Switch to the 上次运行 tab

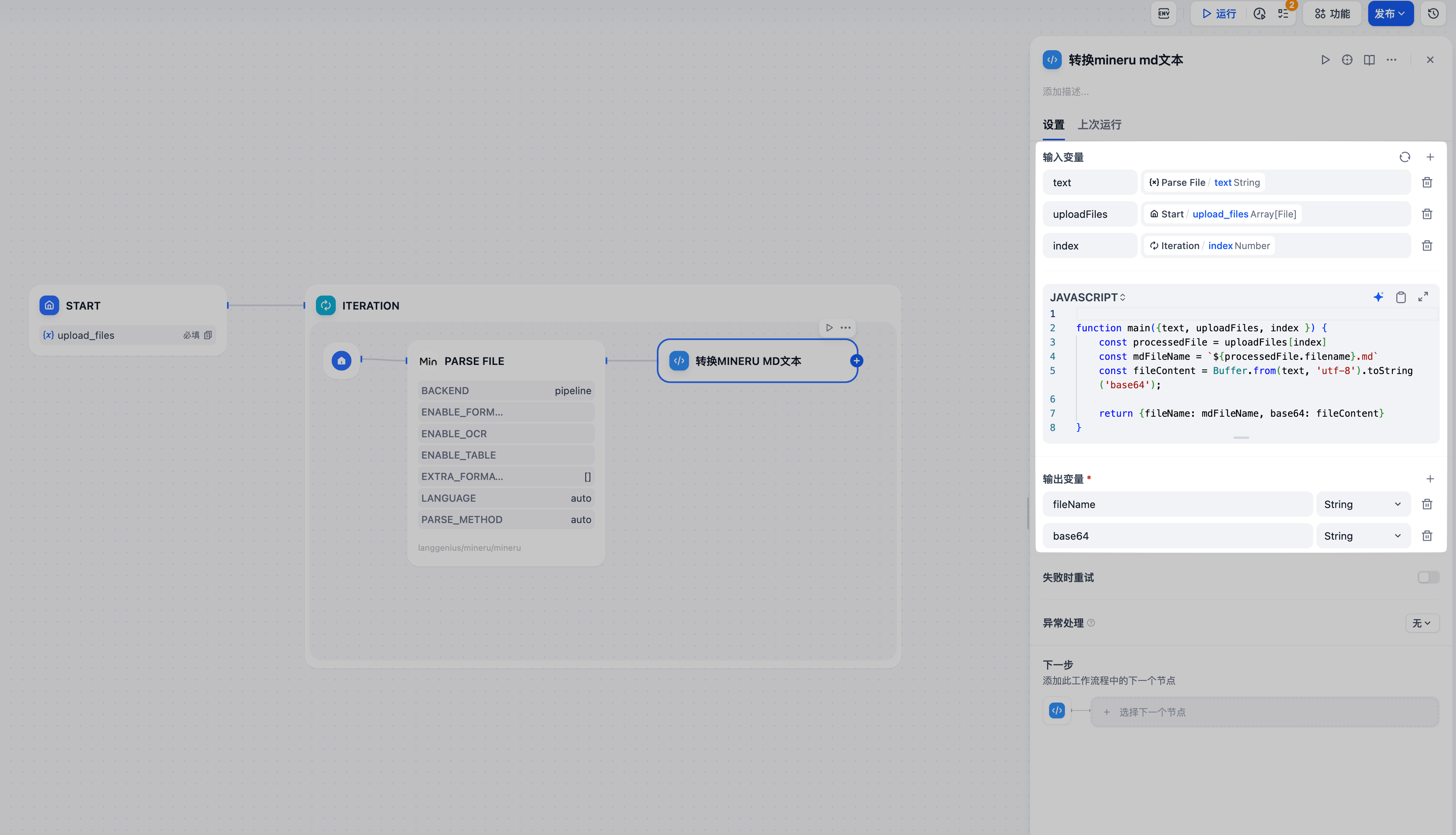1099,125
